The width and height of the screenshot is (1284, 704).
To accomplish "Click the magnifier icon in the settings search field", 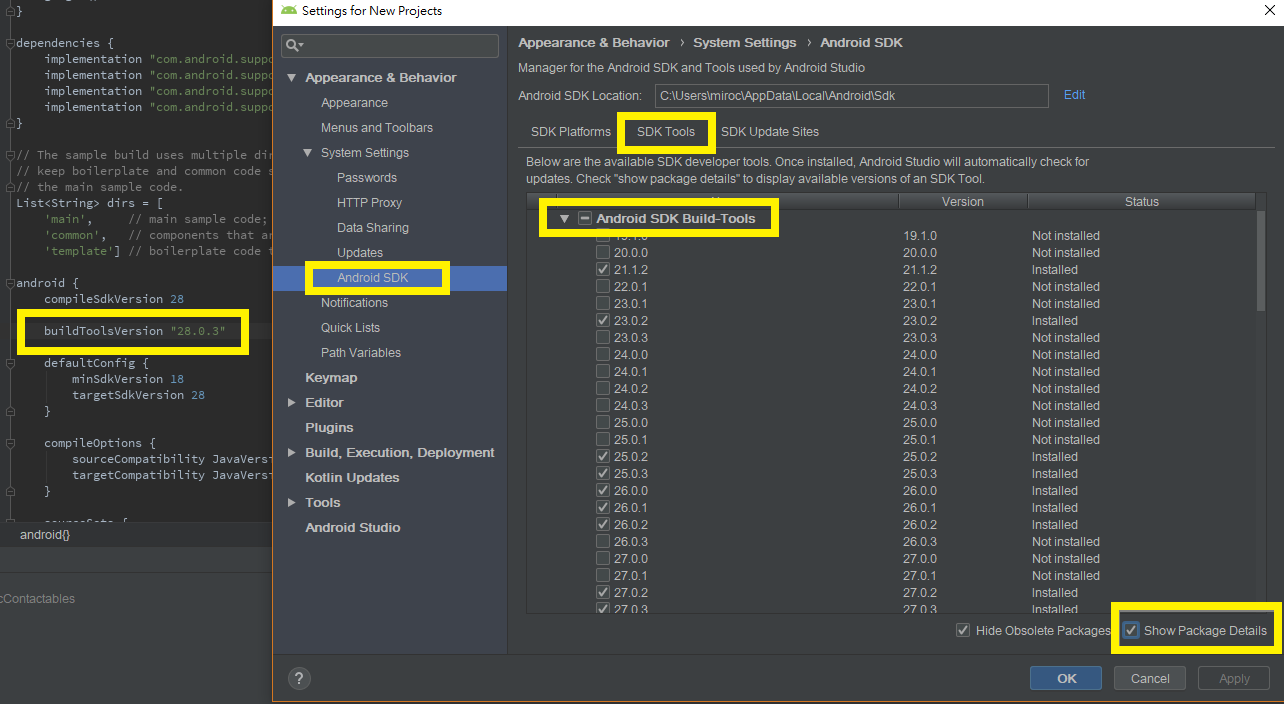I will [x=293, y=45].
